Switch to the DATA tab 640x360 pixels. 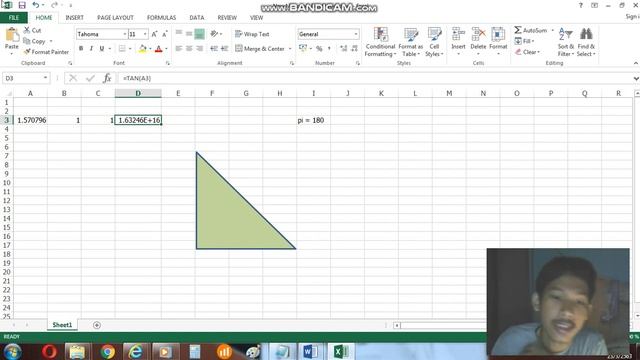click(x=196, y=18)
